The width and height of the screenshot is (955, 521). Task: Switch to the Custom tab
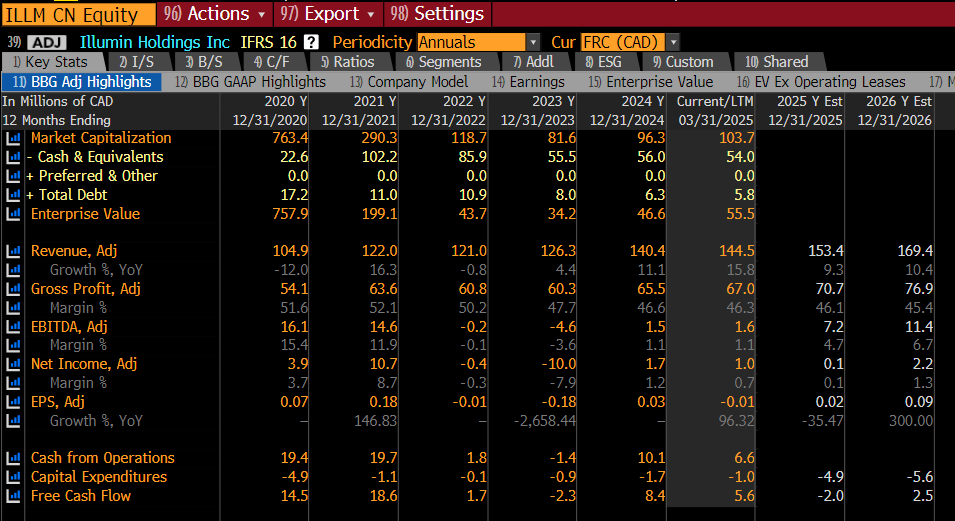tap(683, 62)
